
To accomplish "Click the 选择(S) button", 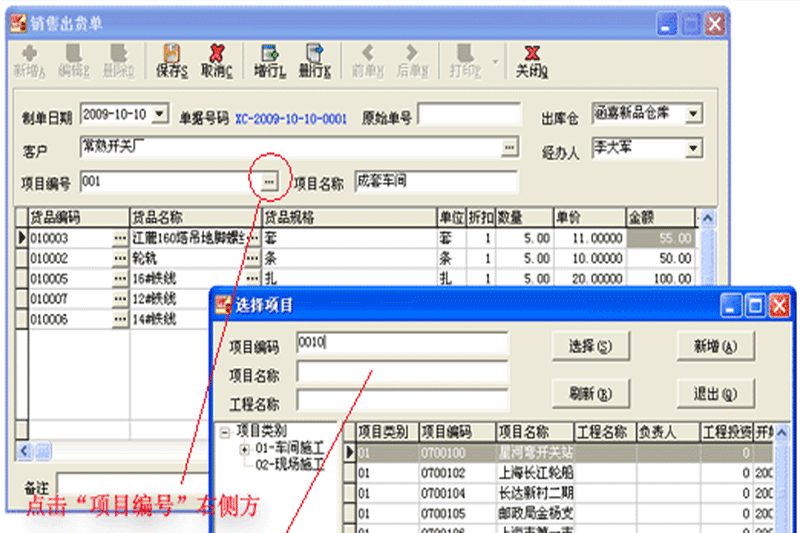I will pyautogui.click(x=590, y=346).
